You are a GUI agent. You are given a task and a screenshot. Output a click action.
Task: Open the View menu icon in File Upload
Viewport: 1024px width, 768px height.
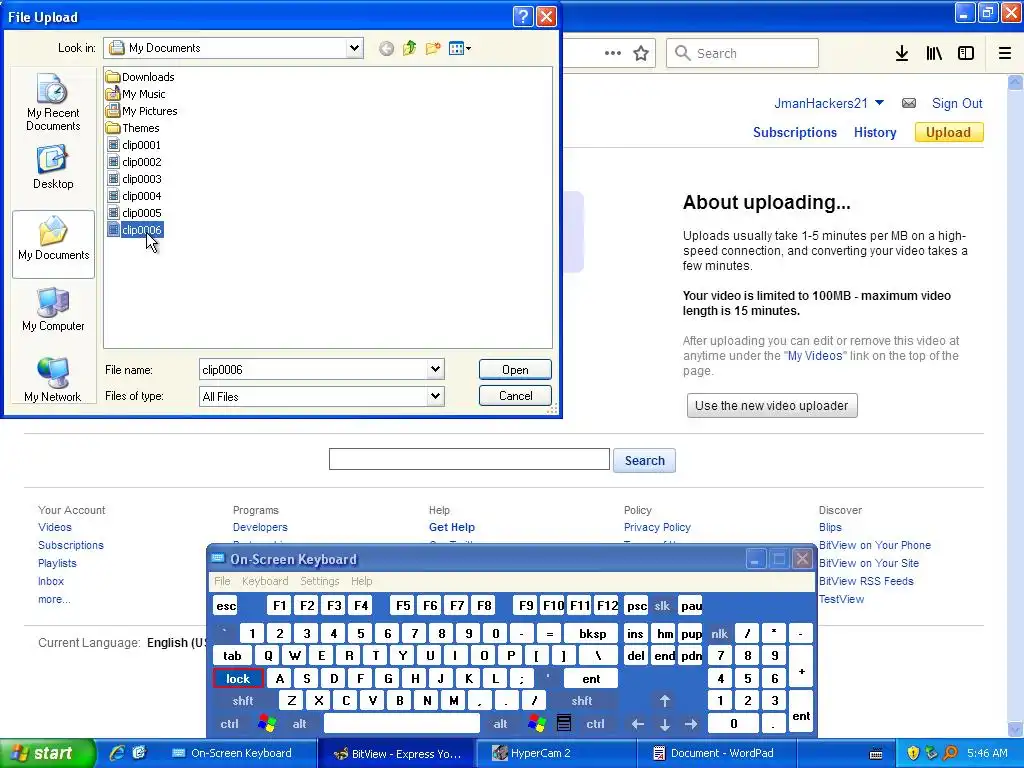460,48
